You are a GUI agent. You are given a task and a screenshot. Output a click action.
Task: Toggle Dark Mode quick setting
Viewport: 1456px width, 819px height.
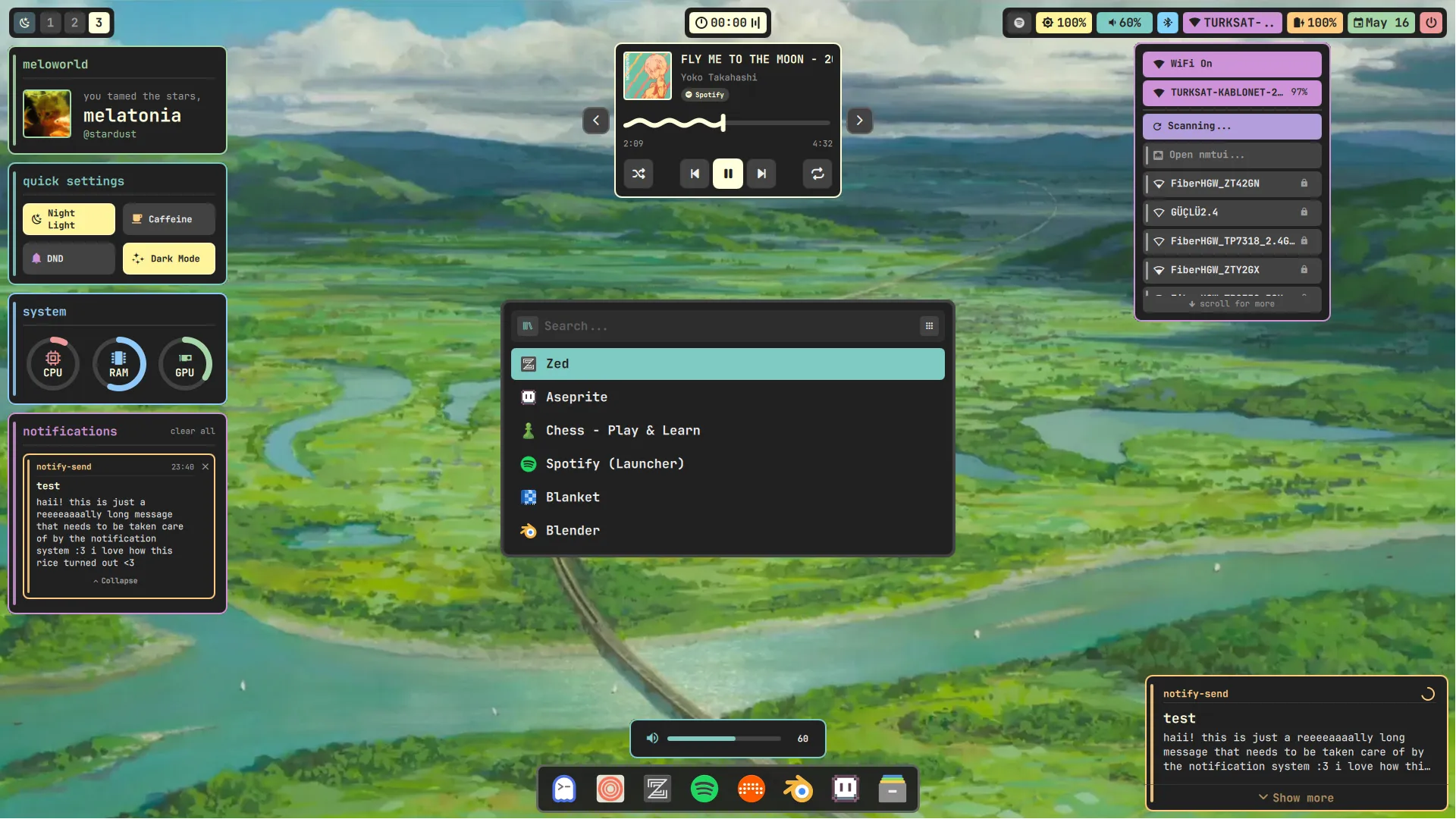(x=169, y=259)
